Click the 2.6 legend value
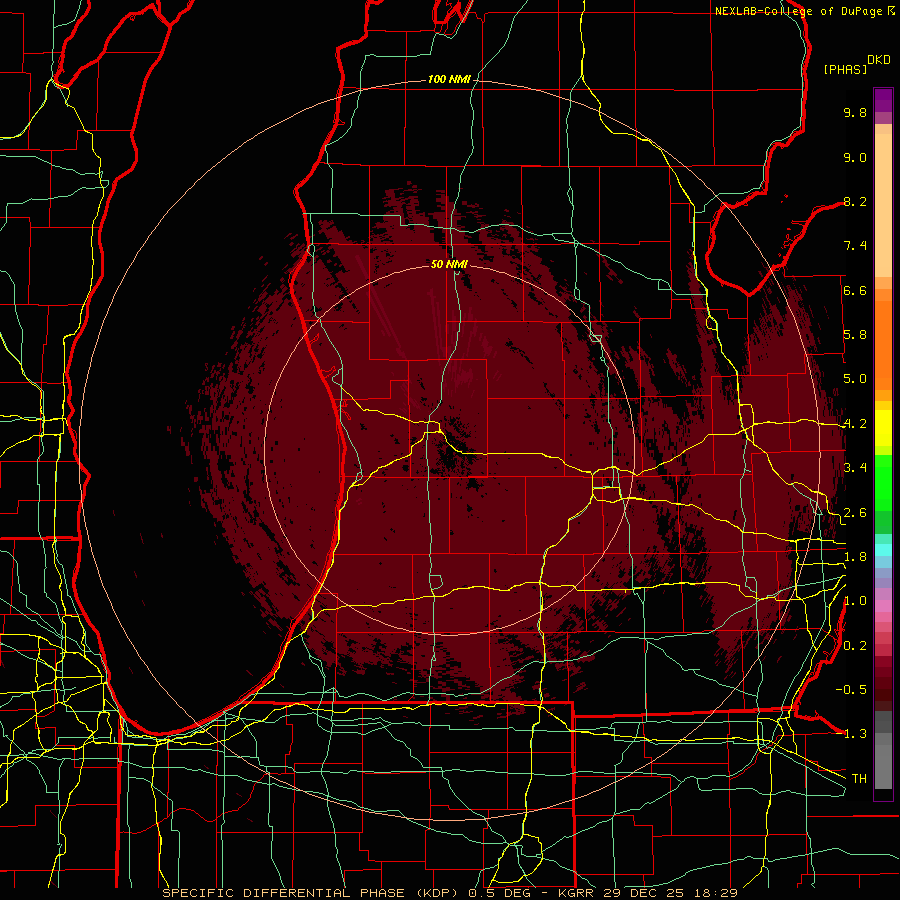Viewport: 900px width, 900px height. [x=855, y=513]
